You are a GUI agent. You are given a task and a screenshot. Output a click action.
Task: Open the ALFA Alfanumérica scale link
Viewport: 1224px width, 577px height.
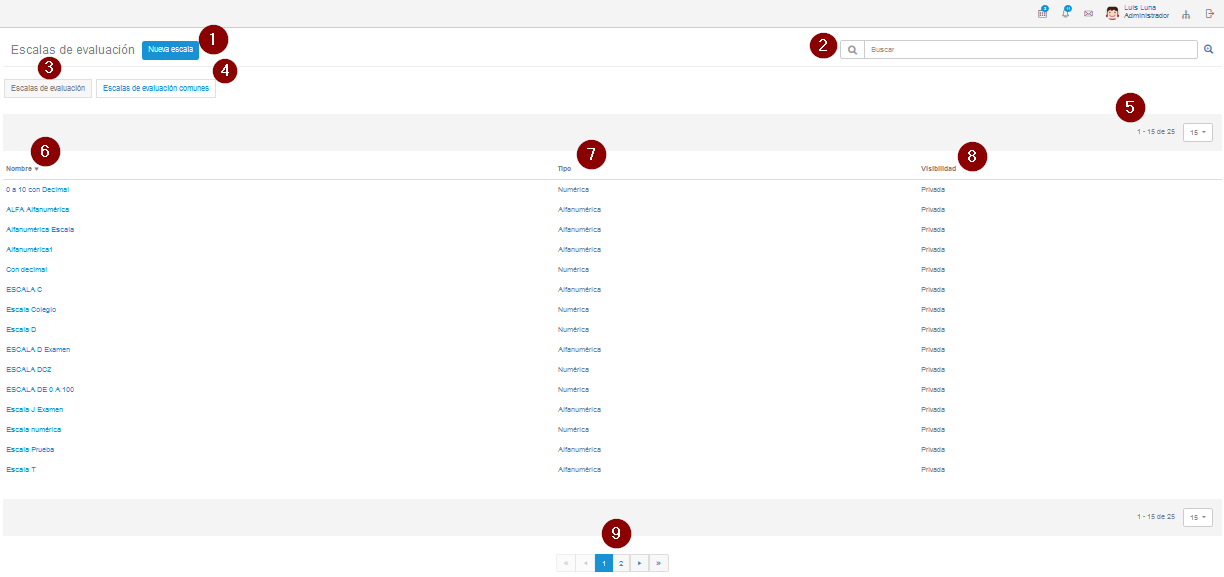pyautogui.click(x=37, y=209)
